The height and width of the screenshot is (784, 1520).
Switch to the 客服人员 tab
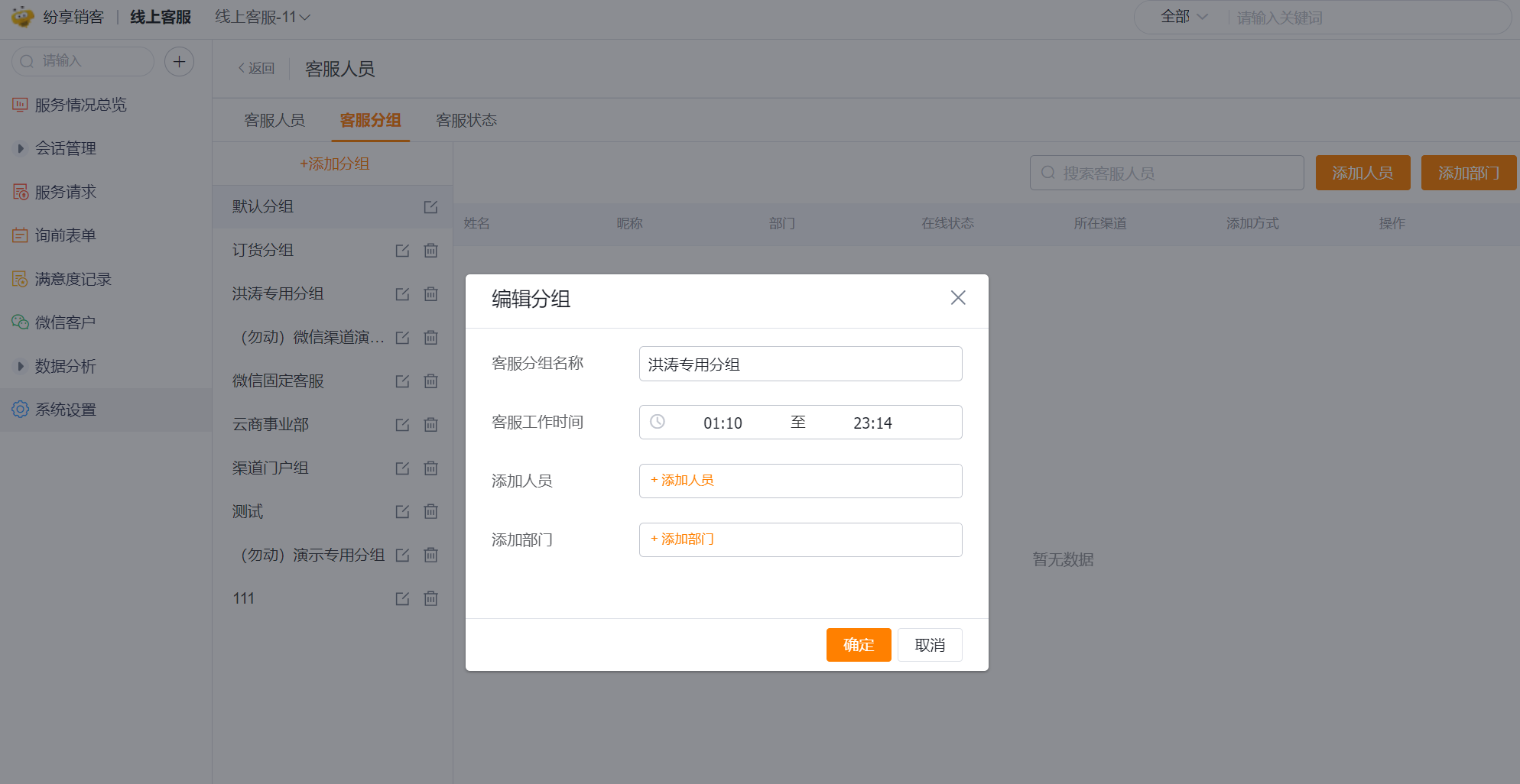coord(274,121)
